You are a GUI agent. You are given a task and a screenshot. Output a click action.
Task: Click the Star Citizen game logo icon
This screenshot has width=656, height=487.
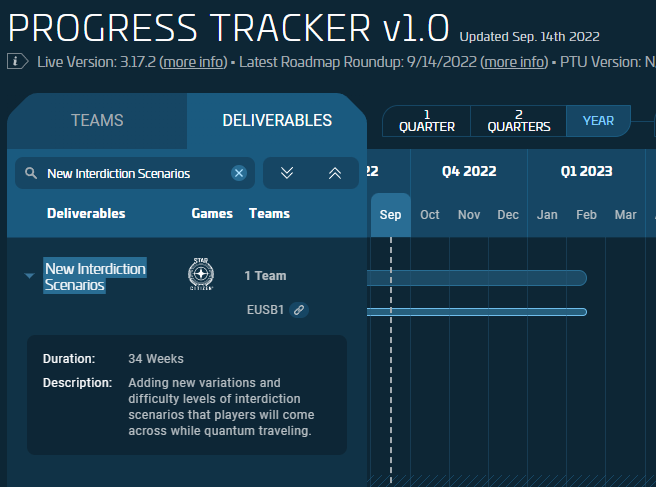[x=201, y=274]
